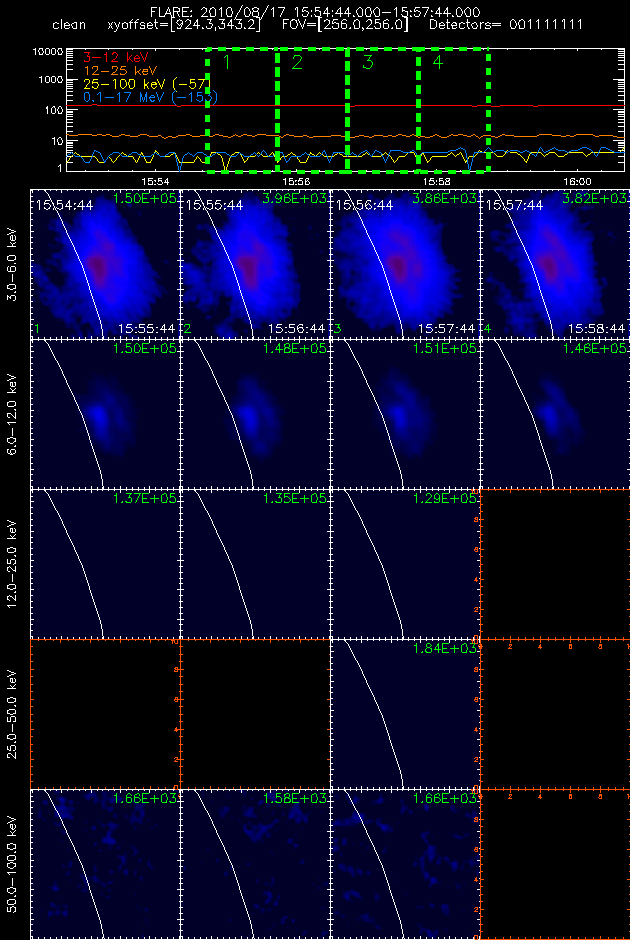Open the 25.0-50.0 keV image labeled 1.84E+03
This screenshot has width=630, height=940.
(405, 713)
